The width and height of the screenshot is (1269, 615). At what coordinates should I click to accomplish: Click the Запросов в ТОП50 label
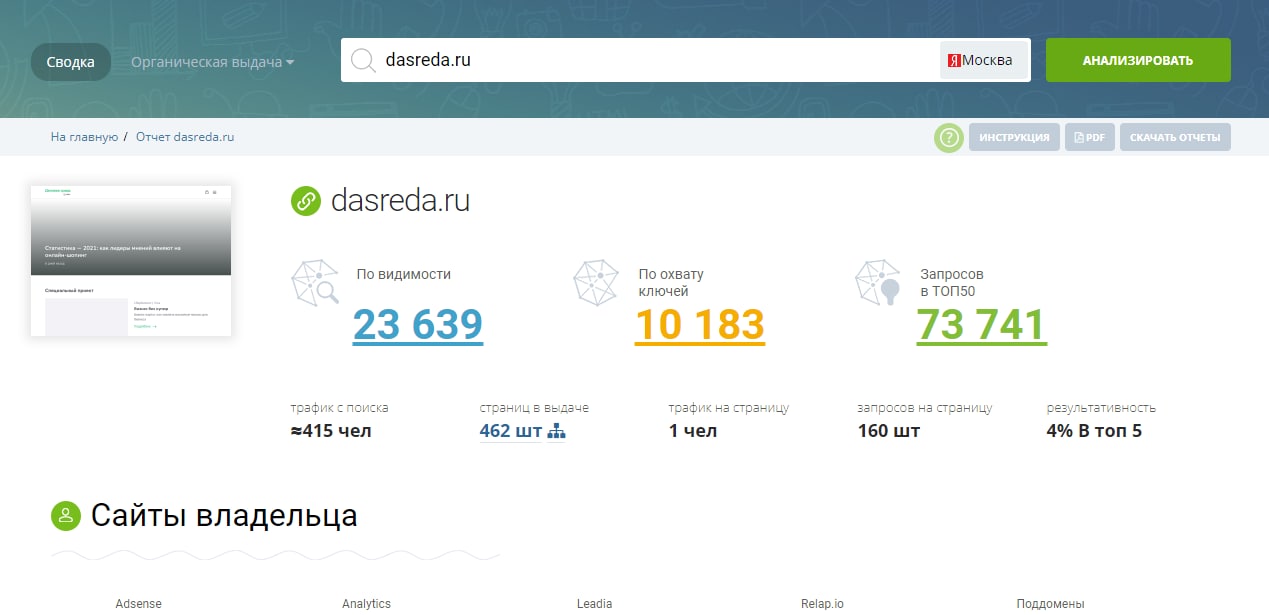click(952, 282)
